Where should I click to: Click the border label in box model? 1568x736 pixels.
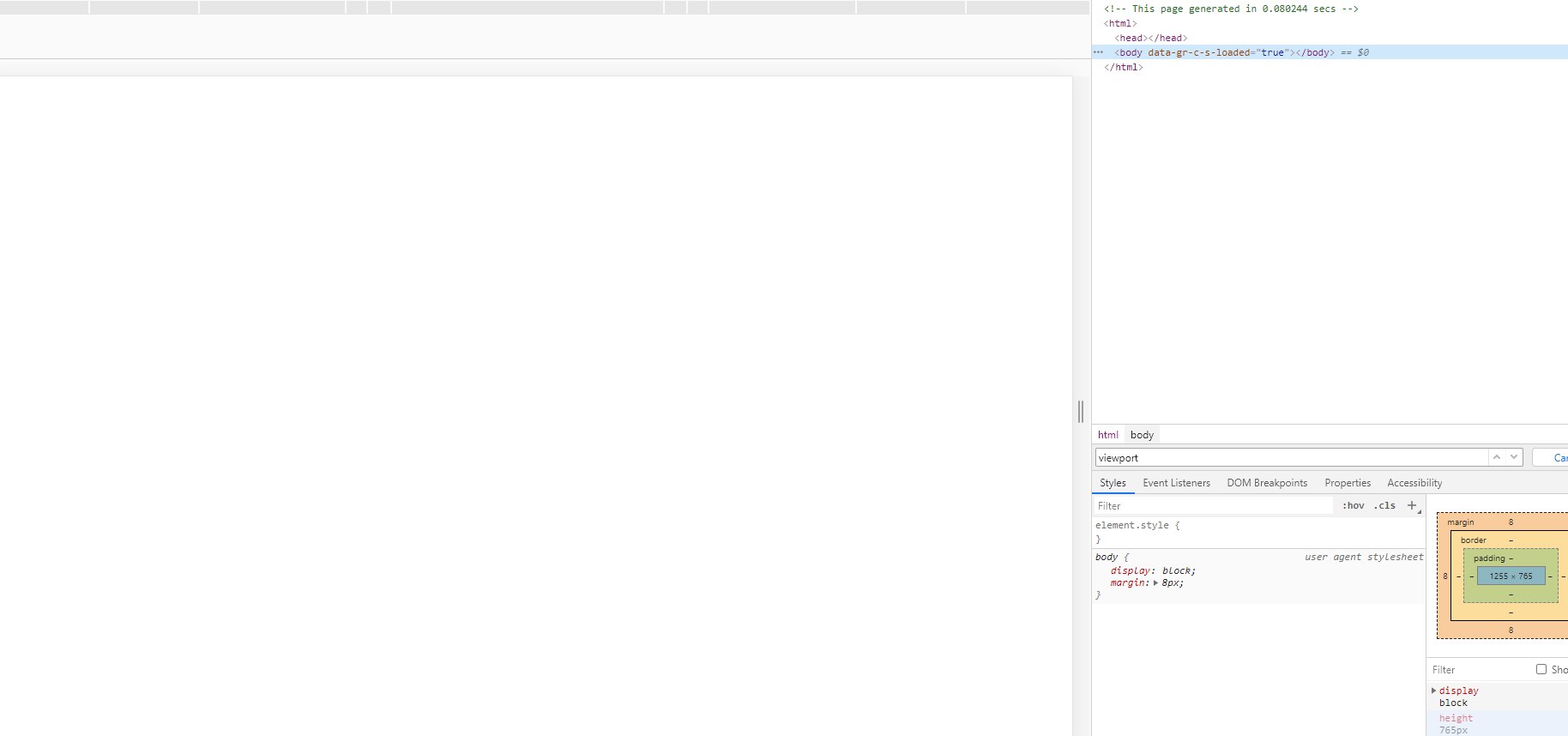click(x=1473, y=540)
